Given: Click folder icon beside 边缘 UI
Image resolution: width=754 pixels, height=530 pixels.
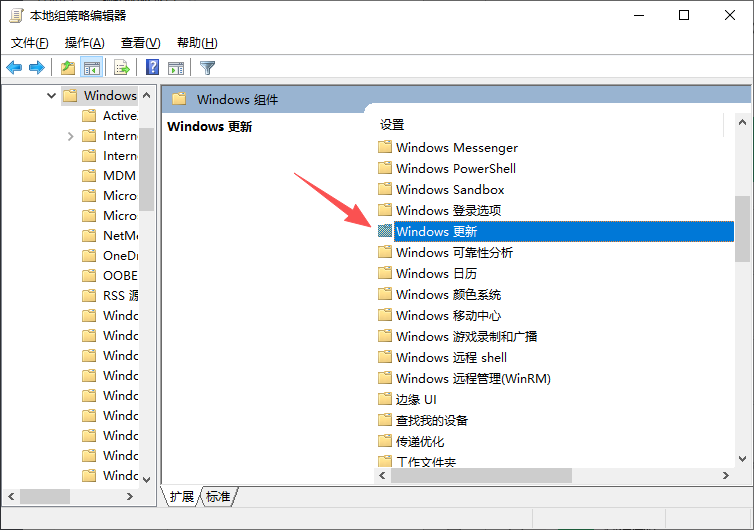Looking at the screenshot, I should [385, 399].
